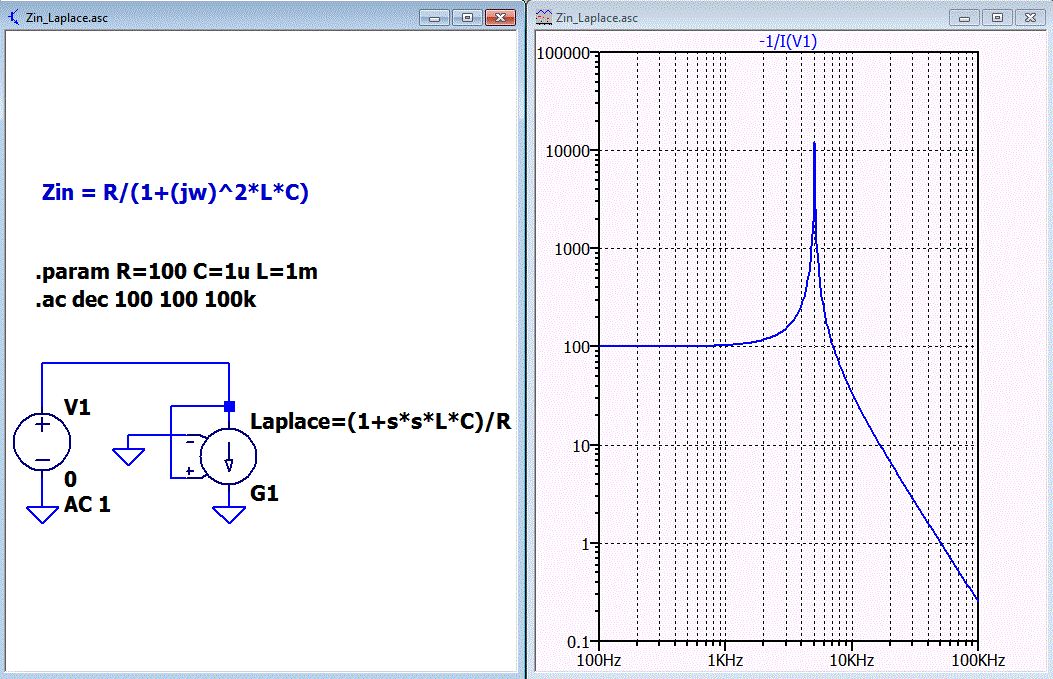Close the waveform plot window
1053x679 pixels.
1027,17
